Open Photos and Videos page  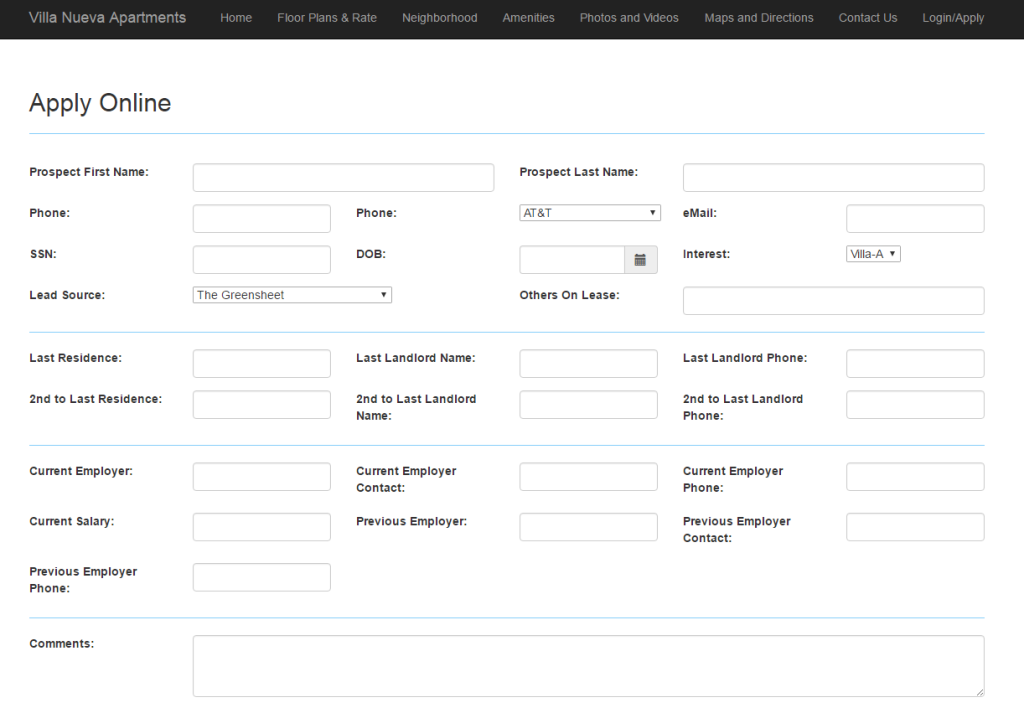click(629, 18)
